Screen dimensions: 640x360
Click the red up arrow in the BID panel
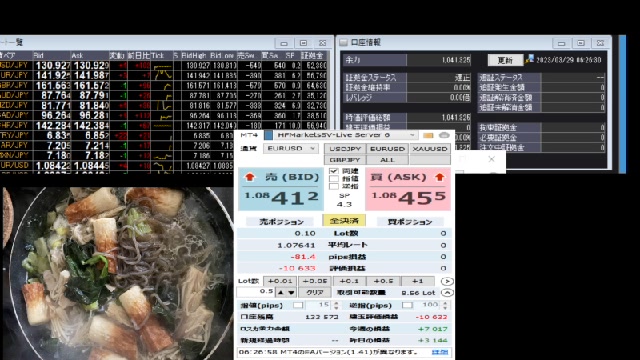point(250,177)
